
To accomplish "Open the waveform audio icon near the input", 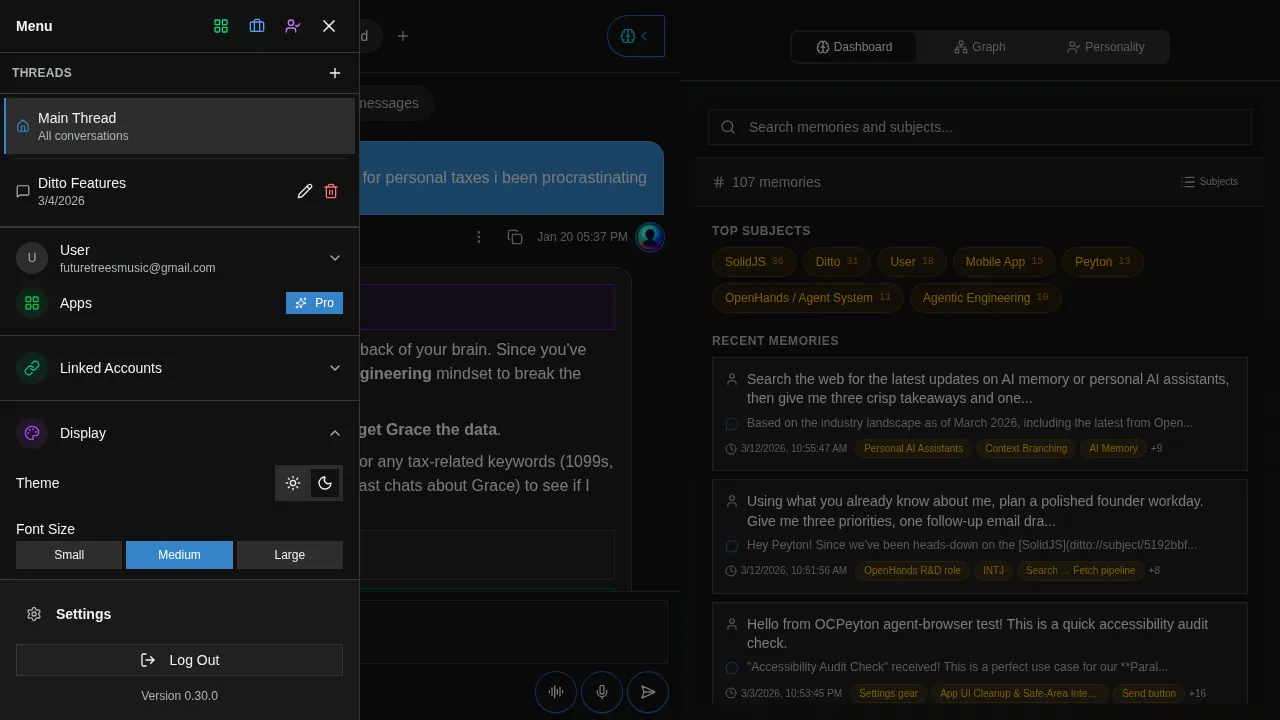I will pyautogui.click(x=556, y=692).
